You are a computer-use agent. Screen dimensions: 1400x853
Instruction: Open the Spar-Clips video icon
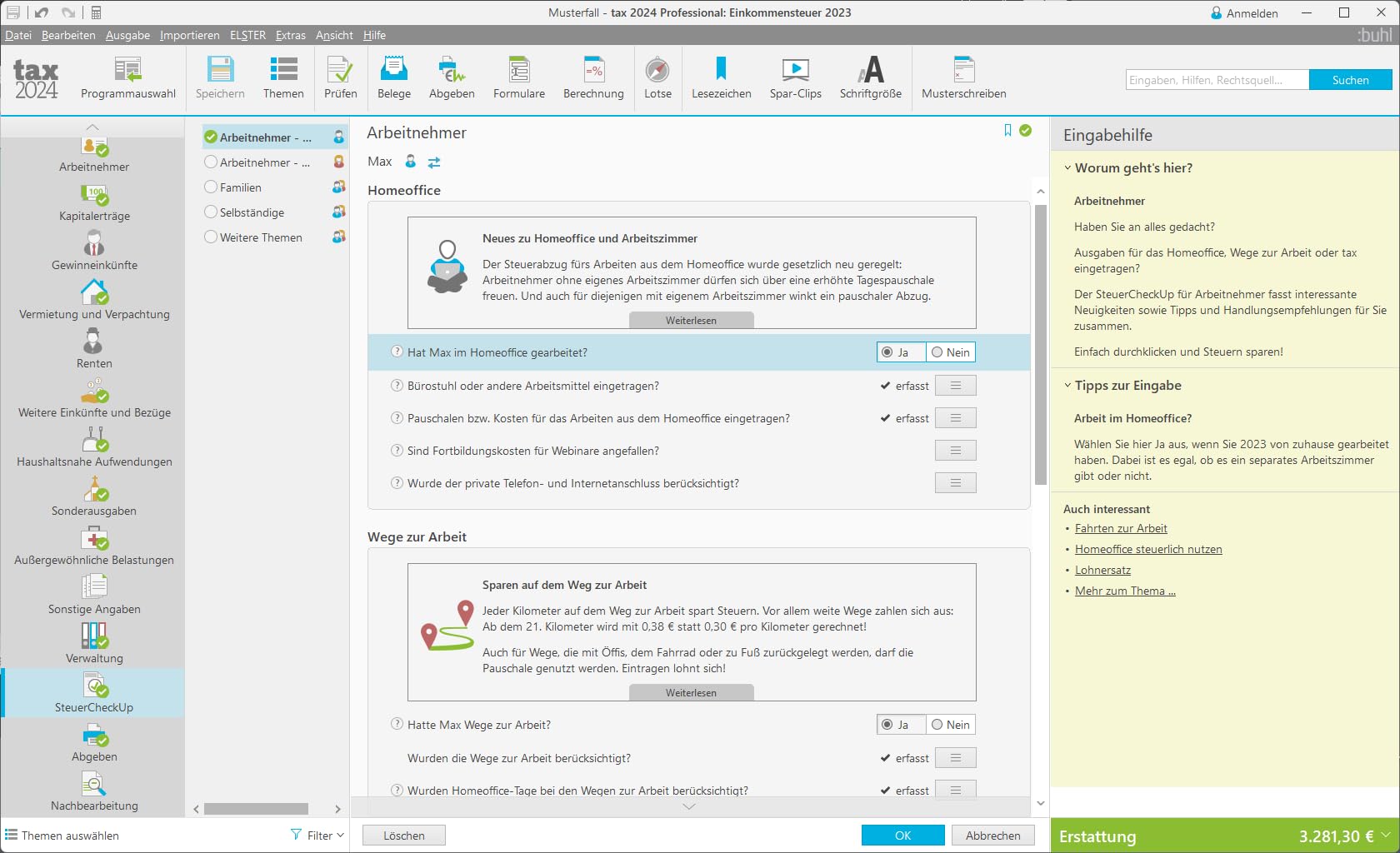795,77
